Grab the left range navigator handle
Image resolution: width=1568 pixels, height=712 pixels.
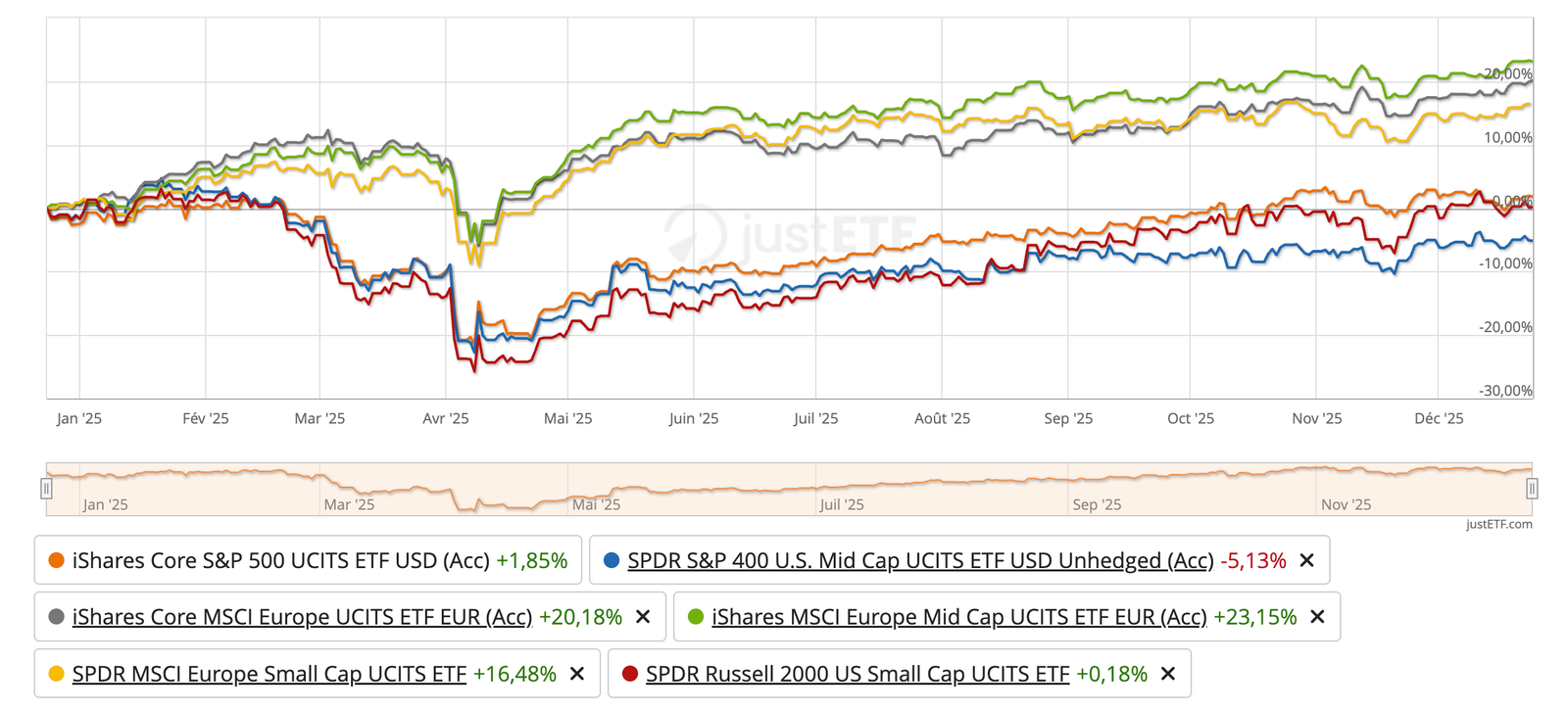tap(46, 488)
